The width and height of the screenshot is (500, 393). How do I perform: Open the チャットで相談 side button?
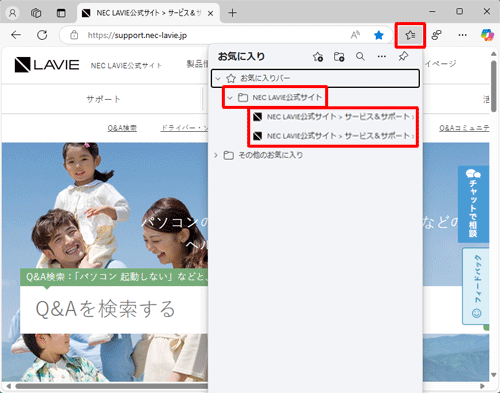point(473,204)
